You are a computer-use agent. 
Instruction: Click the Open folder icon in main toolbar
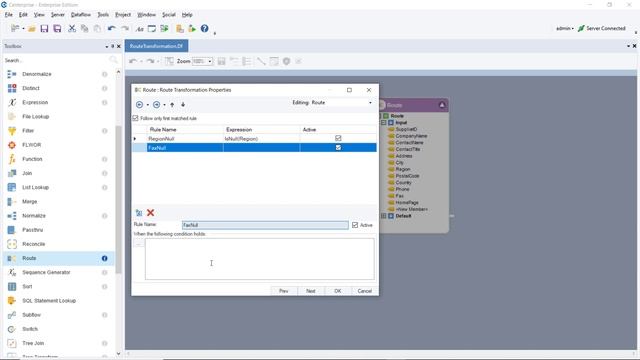pos(32,29)
